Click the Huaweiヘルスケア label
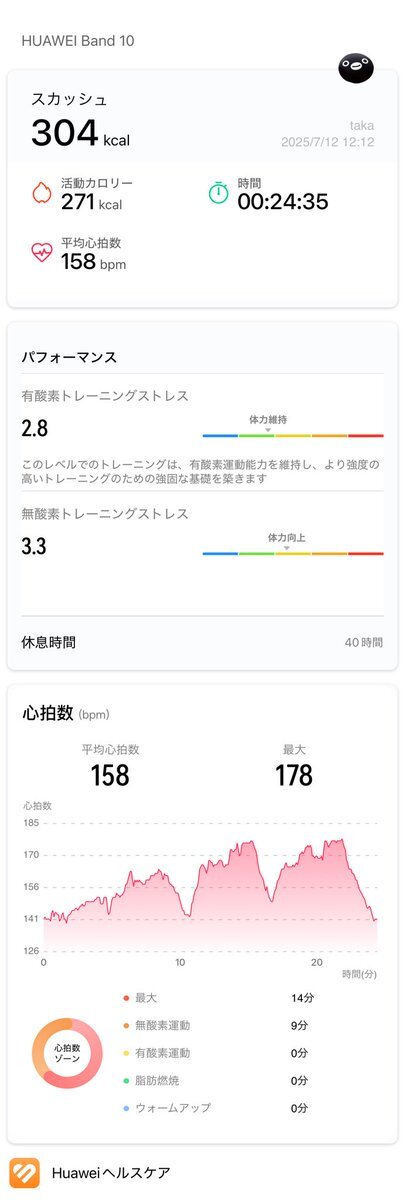This screenshot has width=405, height=1200. click(110, 1173)
